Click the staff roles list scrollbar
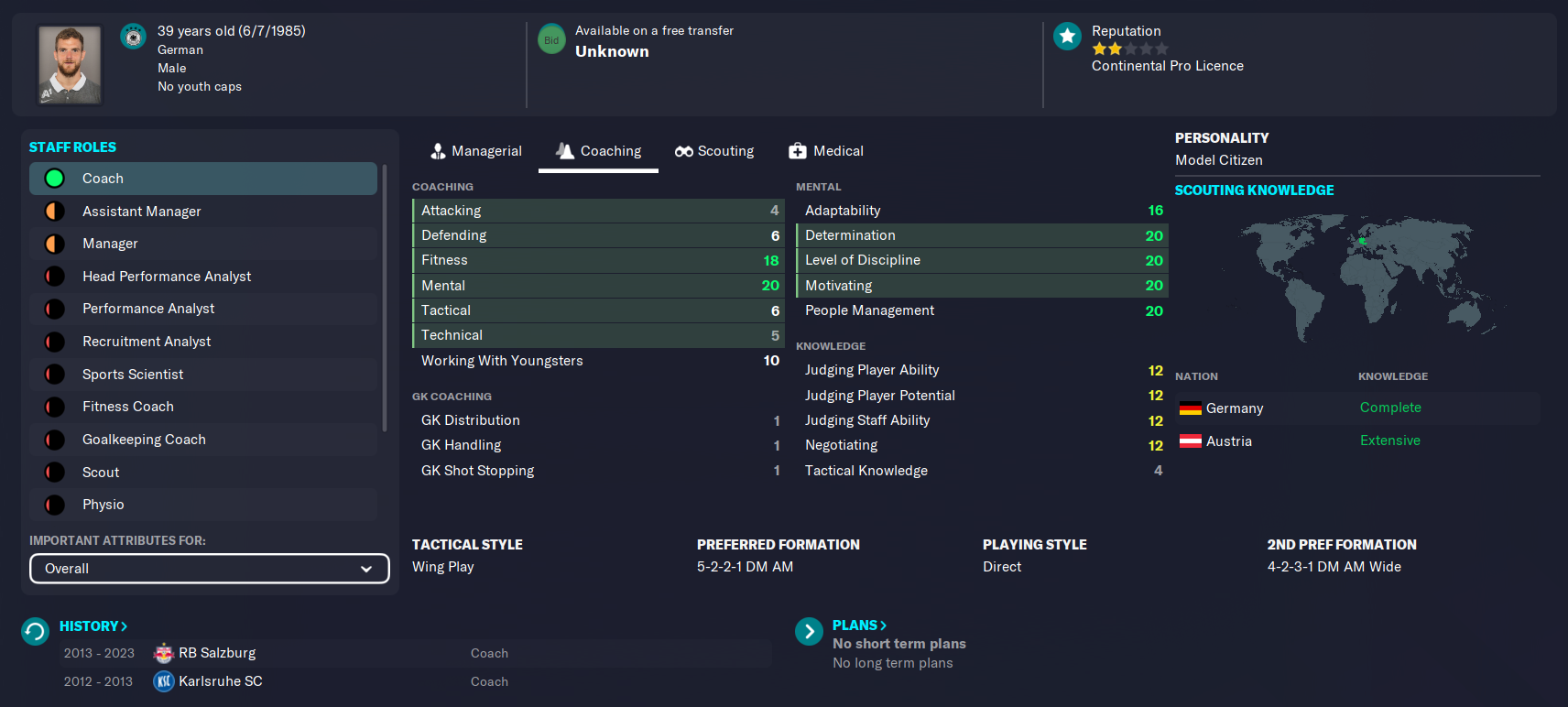The height and width of the screenshot is (707, 1568). [x=385, y=298]
